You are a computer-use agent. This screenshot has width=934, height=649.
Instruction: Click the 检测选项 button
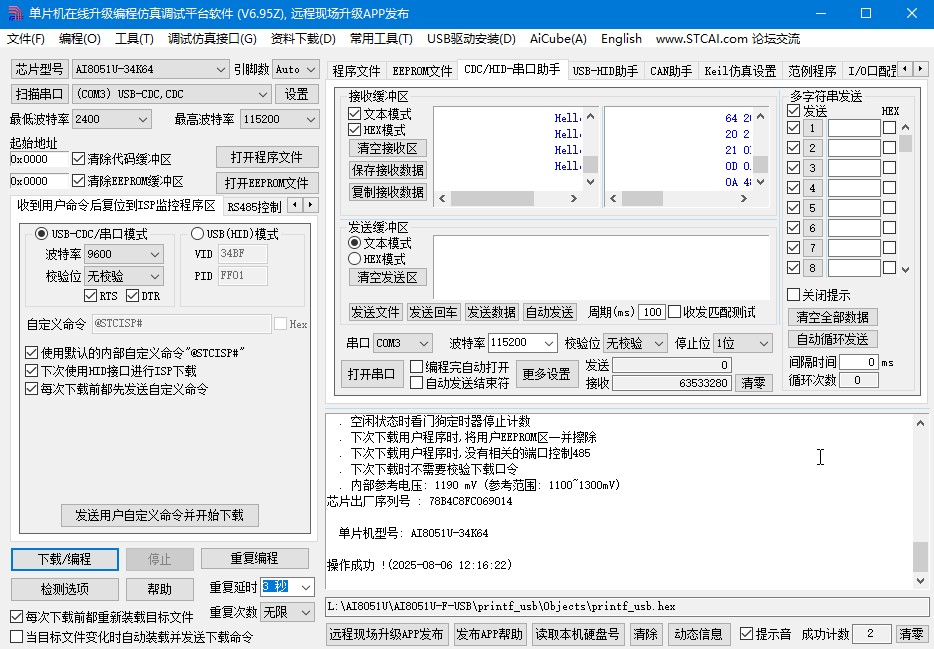[x=64, y=589]
